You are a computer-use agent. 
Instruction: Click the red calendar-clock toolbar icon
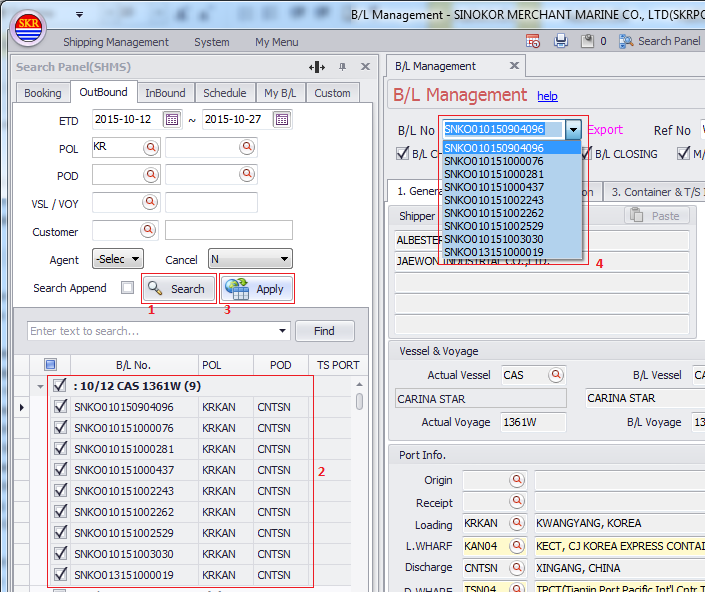(x=533, y=41)
